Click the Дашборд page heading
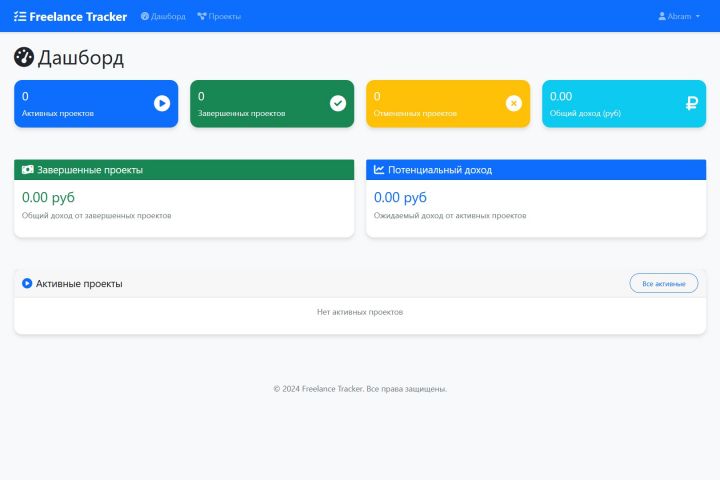The width and height of the screenshot is (720, 480). point(81,58)
